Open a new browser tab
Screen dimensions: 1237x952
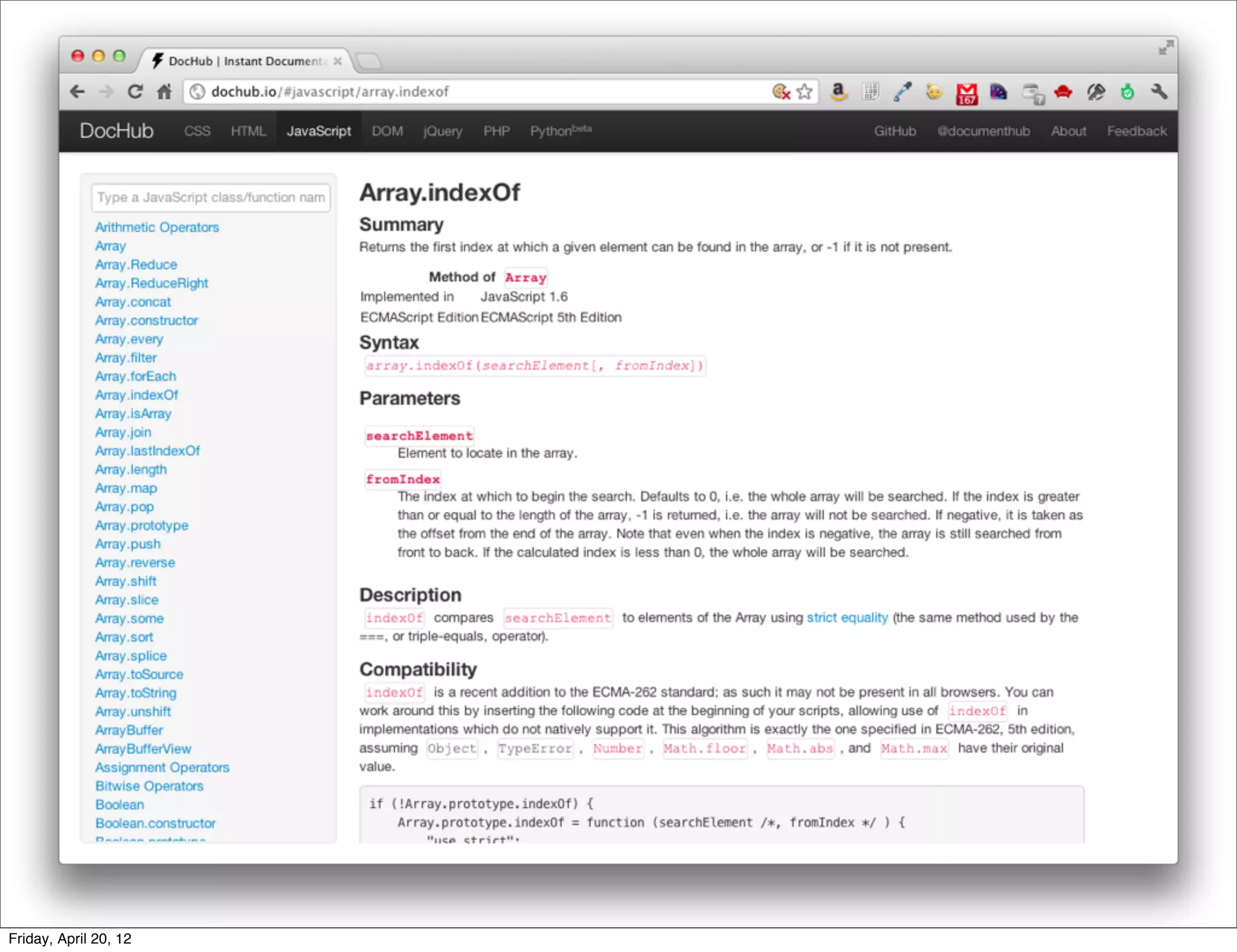point(368,60)
